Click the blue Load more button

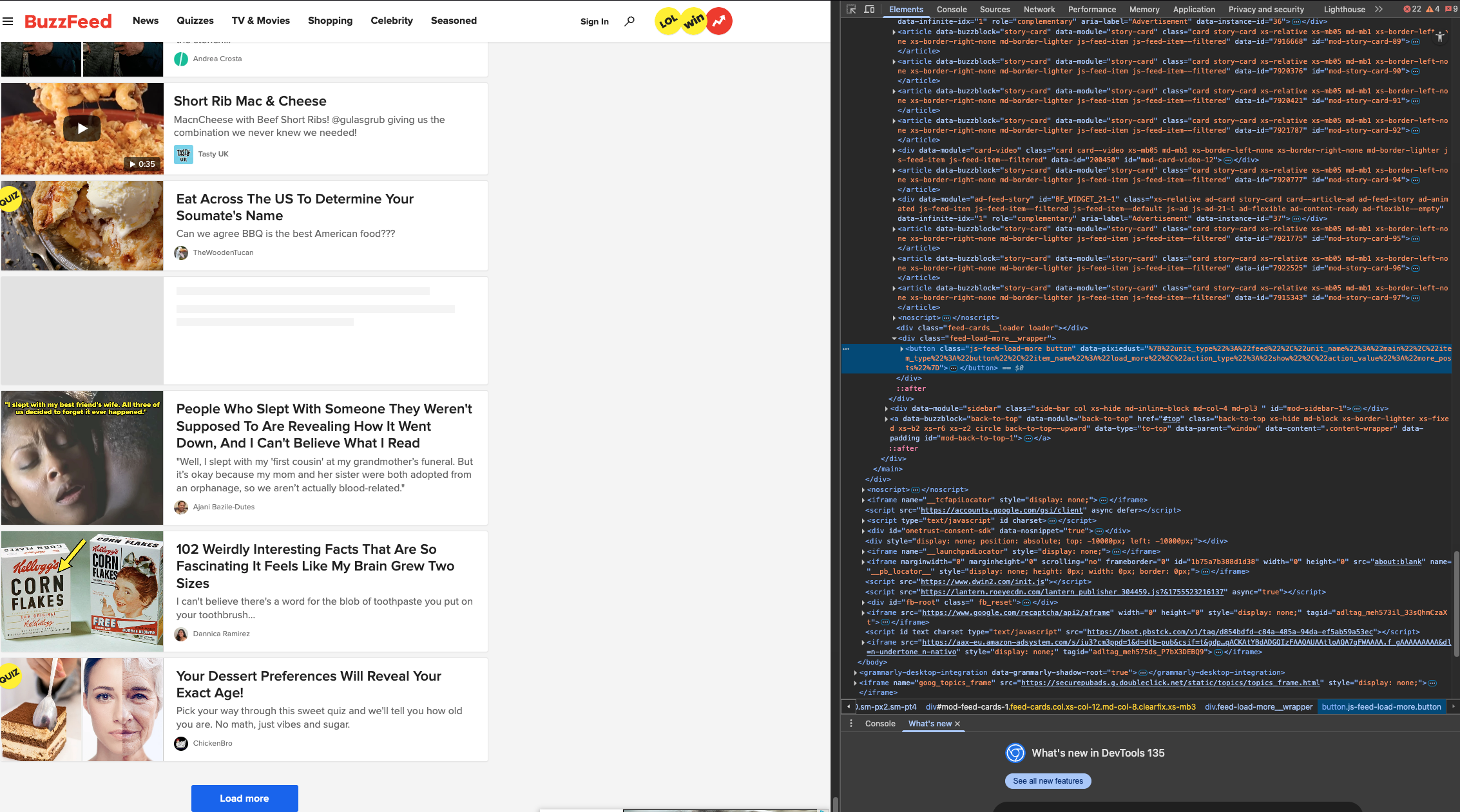coord(244,798)
